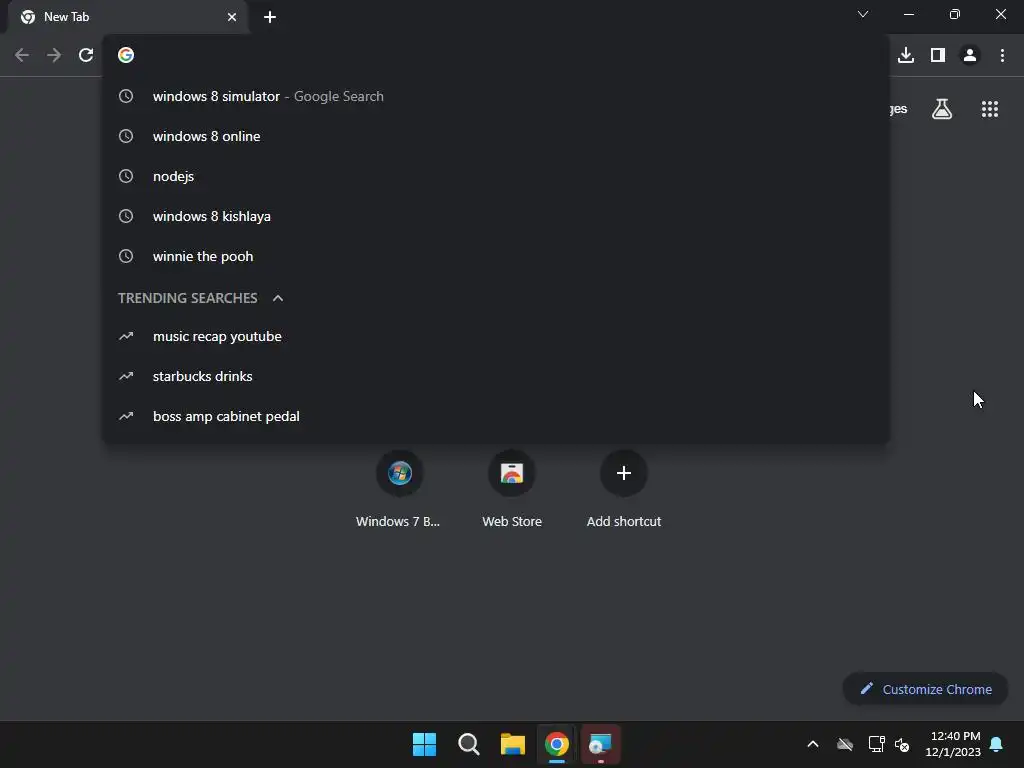1024x768 pixels.
Task: Open the tab search chevron in the title bar
Action: (863, 14)
